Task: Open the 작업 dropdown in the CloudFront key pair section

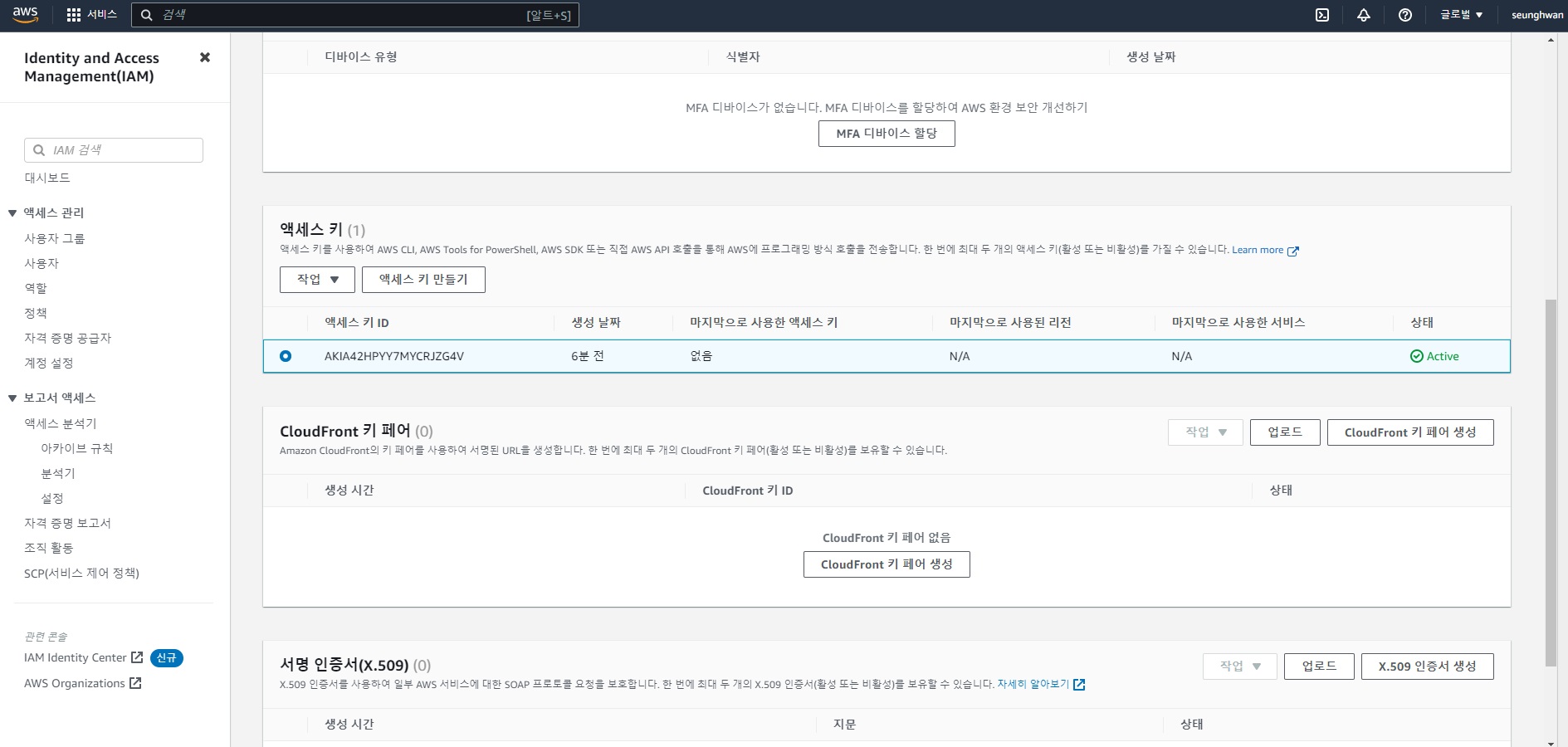Action: coord(1205,432)
